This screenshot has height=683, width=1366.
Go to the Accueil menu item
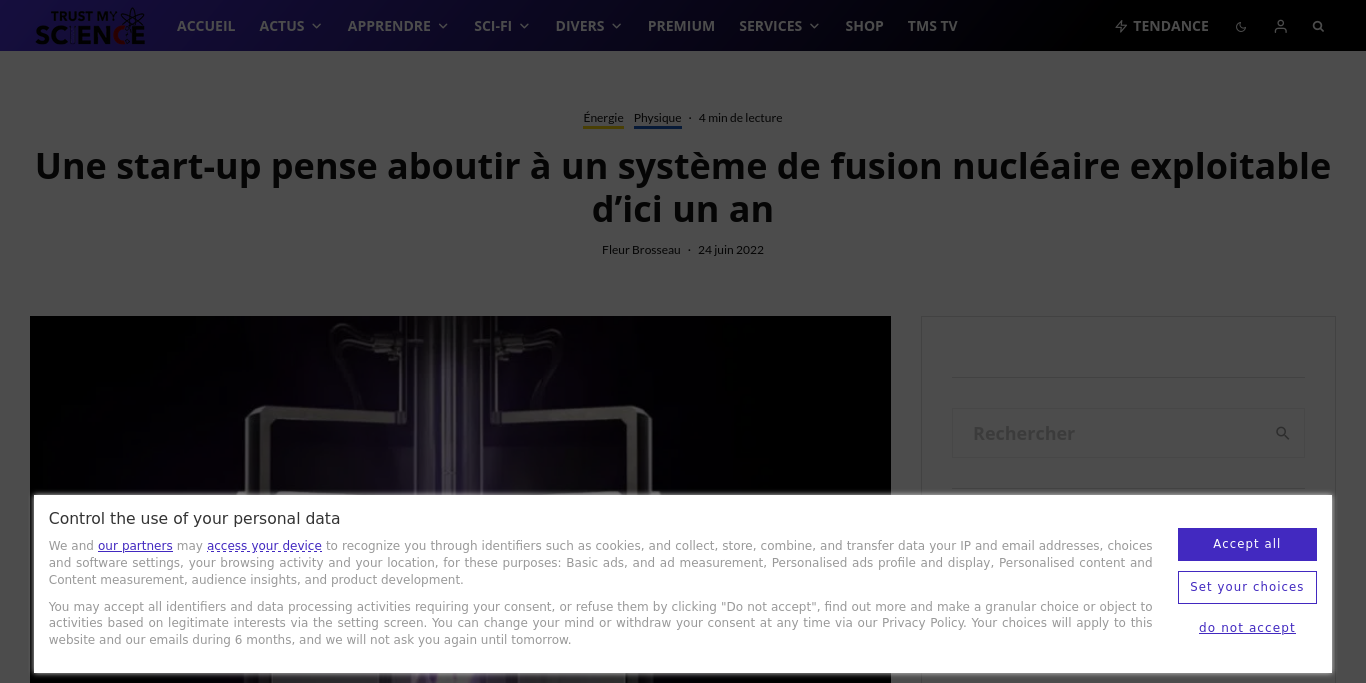pyautogui.click(x=206, y=26)
